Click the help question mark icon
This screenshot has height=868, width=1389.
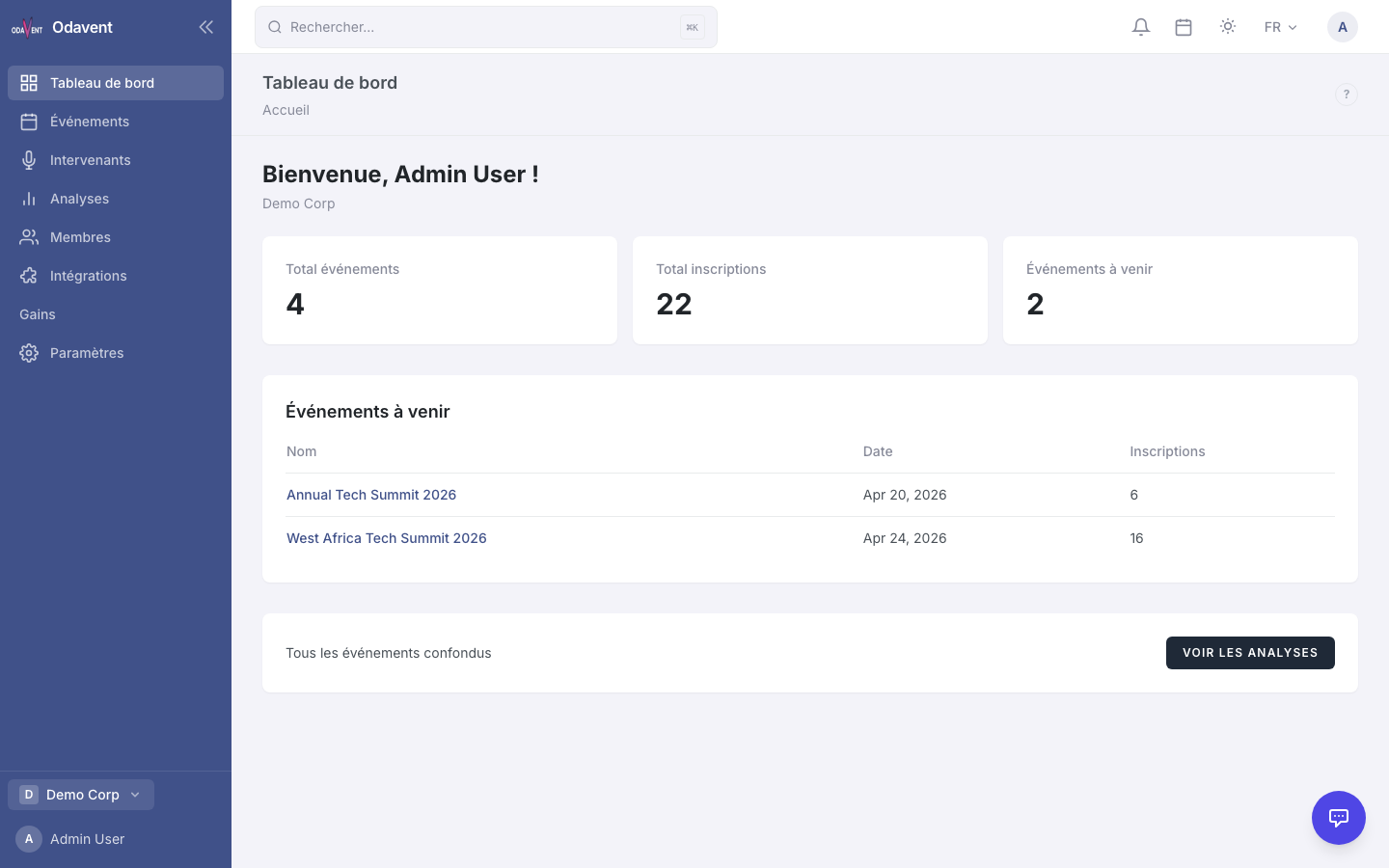[1347, 95]
